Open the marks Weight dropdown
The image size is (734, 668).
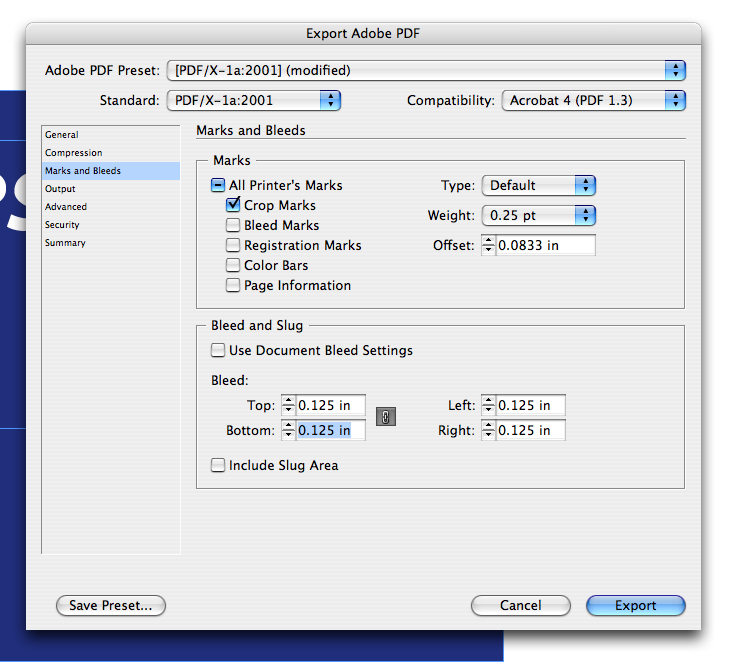(539, 215)
